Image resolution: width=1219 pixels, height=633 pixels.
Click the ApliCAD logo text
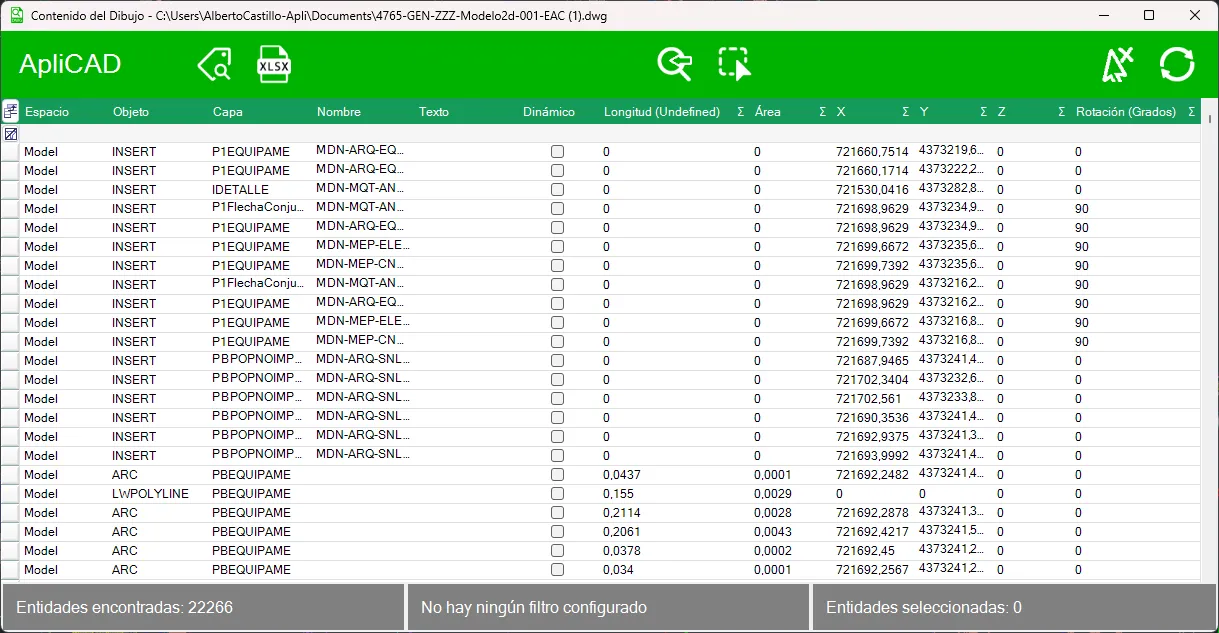coord(70,64)
